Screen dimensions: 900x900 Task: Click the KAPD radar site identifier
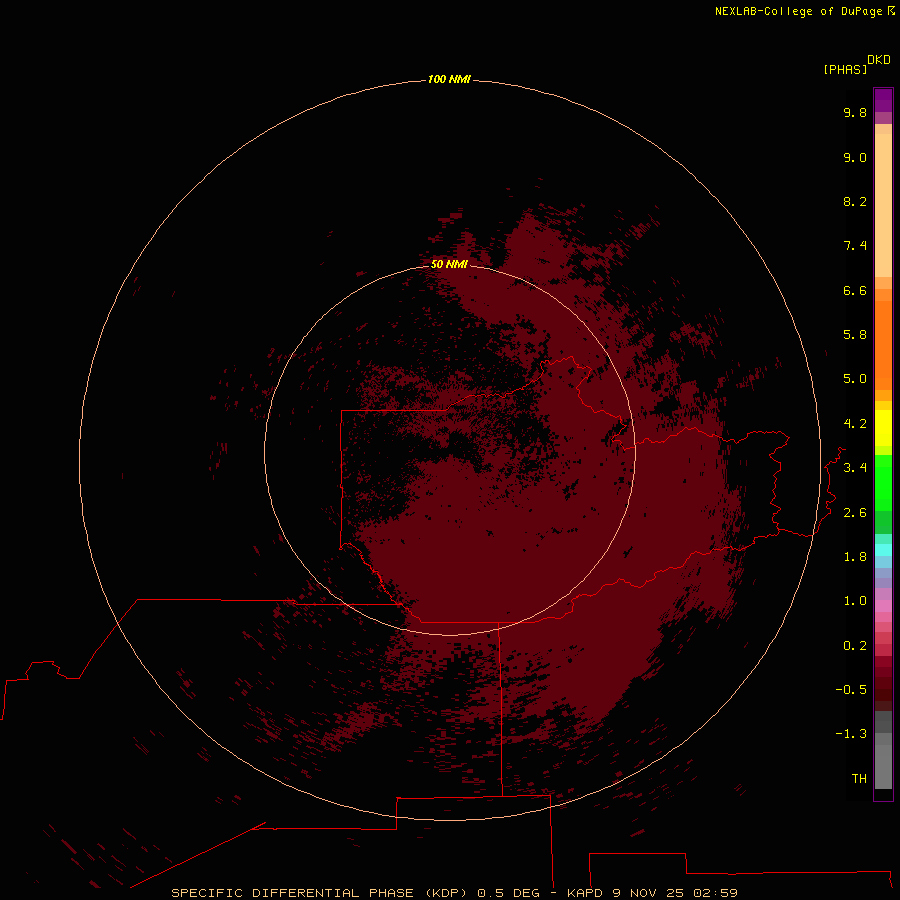coord(585,893)
